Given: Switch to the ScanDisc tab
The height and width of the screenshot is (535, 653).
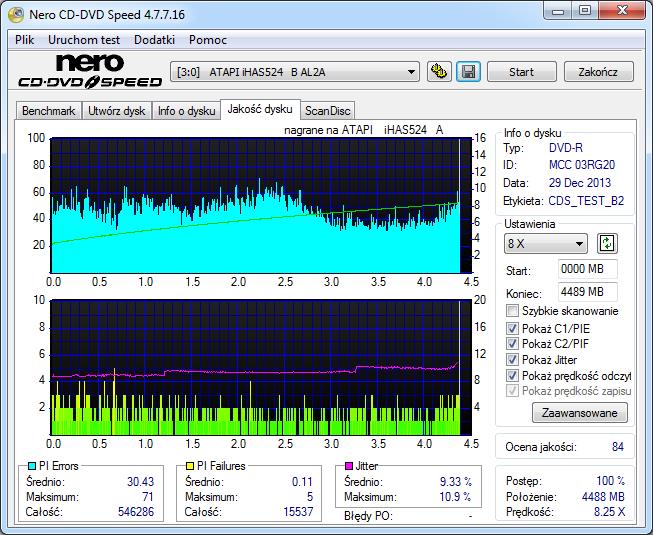Looking at the screenshot, I should [328, 111].
